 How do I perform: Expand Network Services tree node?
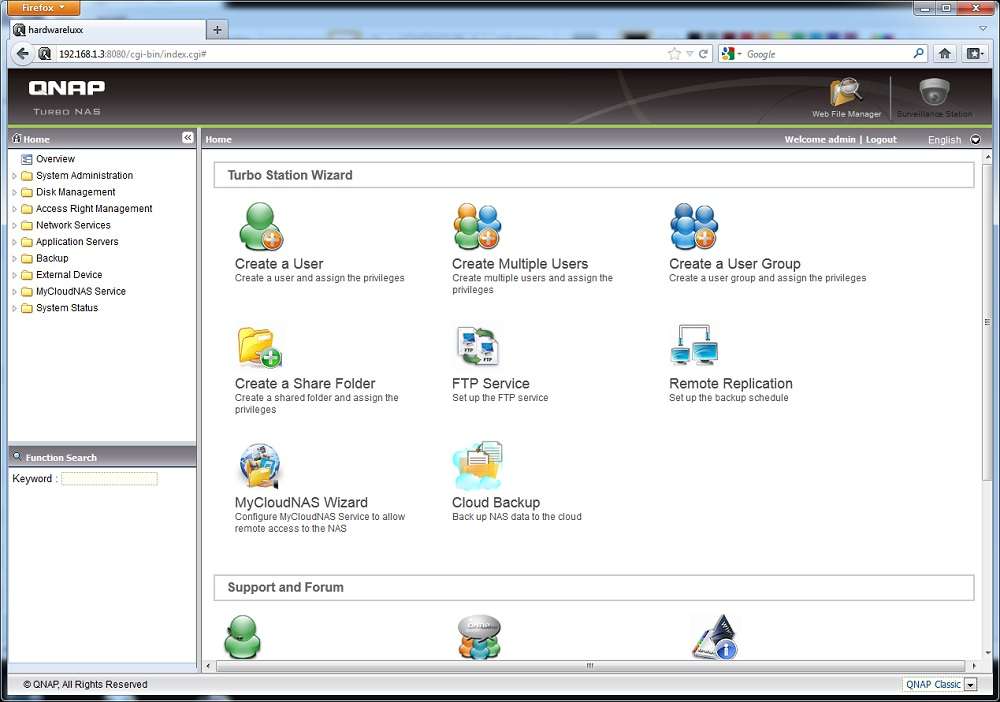pyautogui.click(x=14, y=226)
